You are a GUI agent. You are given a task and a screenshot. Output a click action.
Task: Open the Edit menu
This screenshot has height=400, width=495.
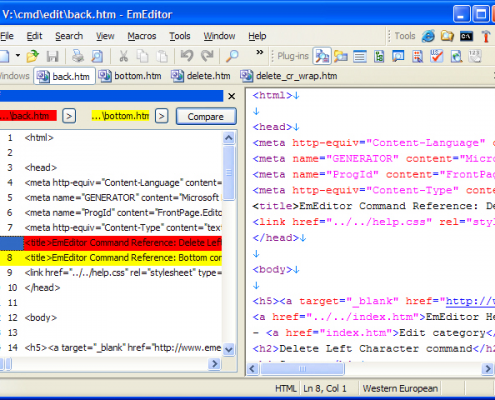point(34,36)
